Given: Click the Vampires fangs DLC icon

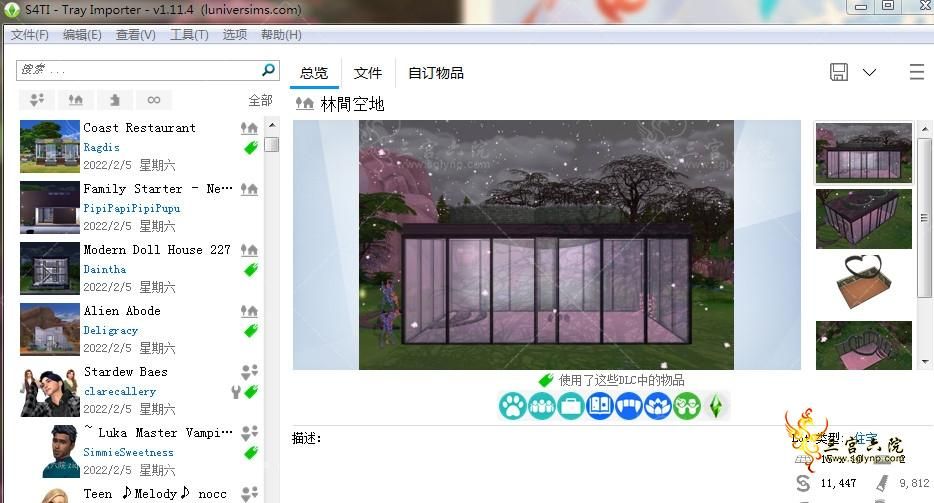Looking at the screenshot, I should coord(629,406).
